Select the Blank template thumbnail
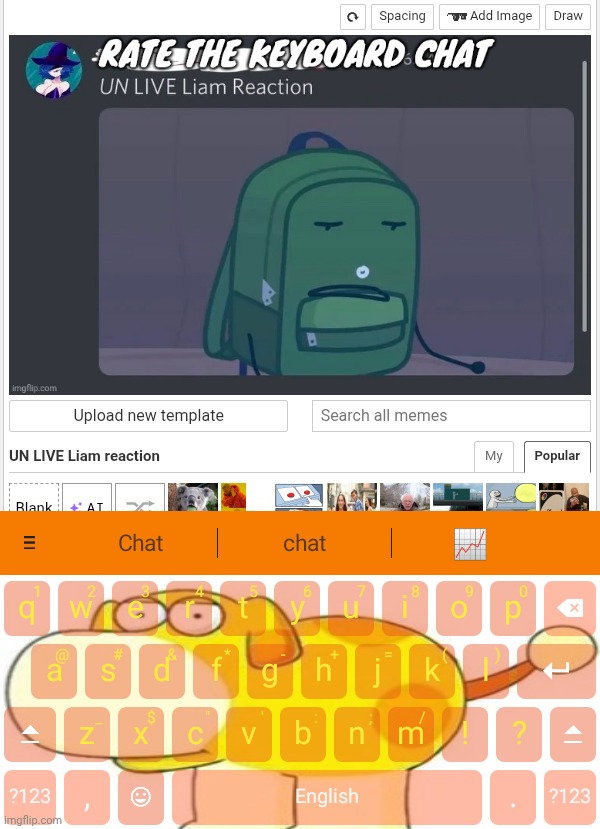Viewport: 600px width, 829px height. coord(34,498)
